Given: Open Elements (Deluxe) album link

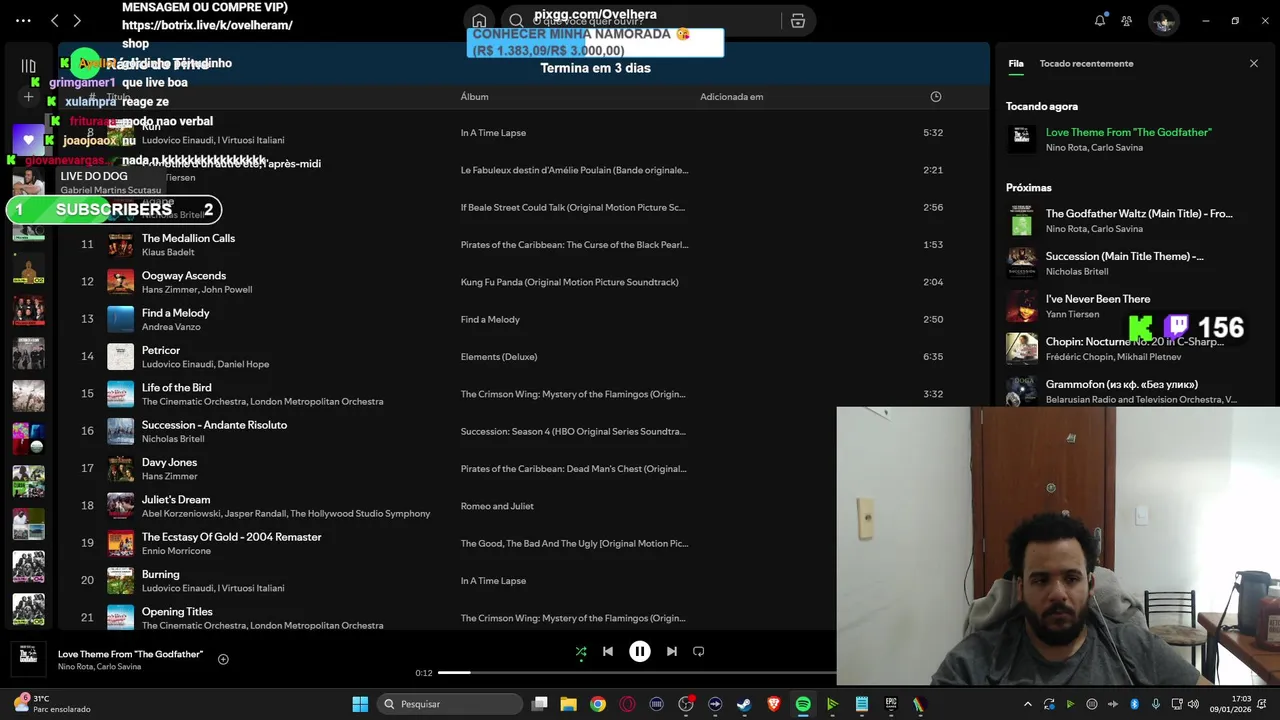Looking at the screenshot, I should (x=499, y=357).
